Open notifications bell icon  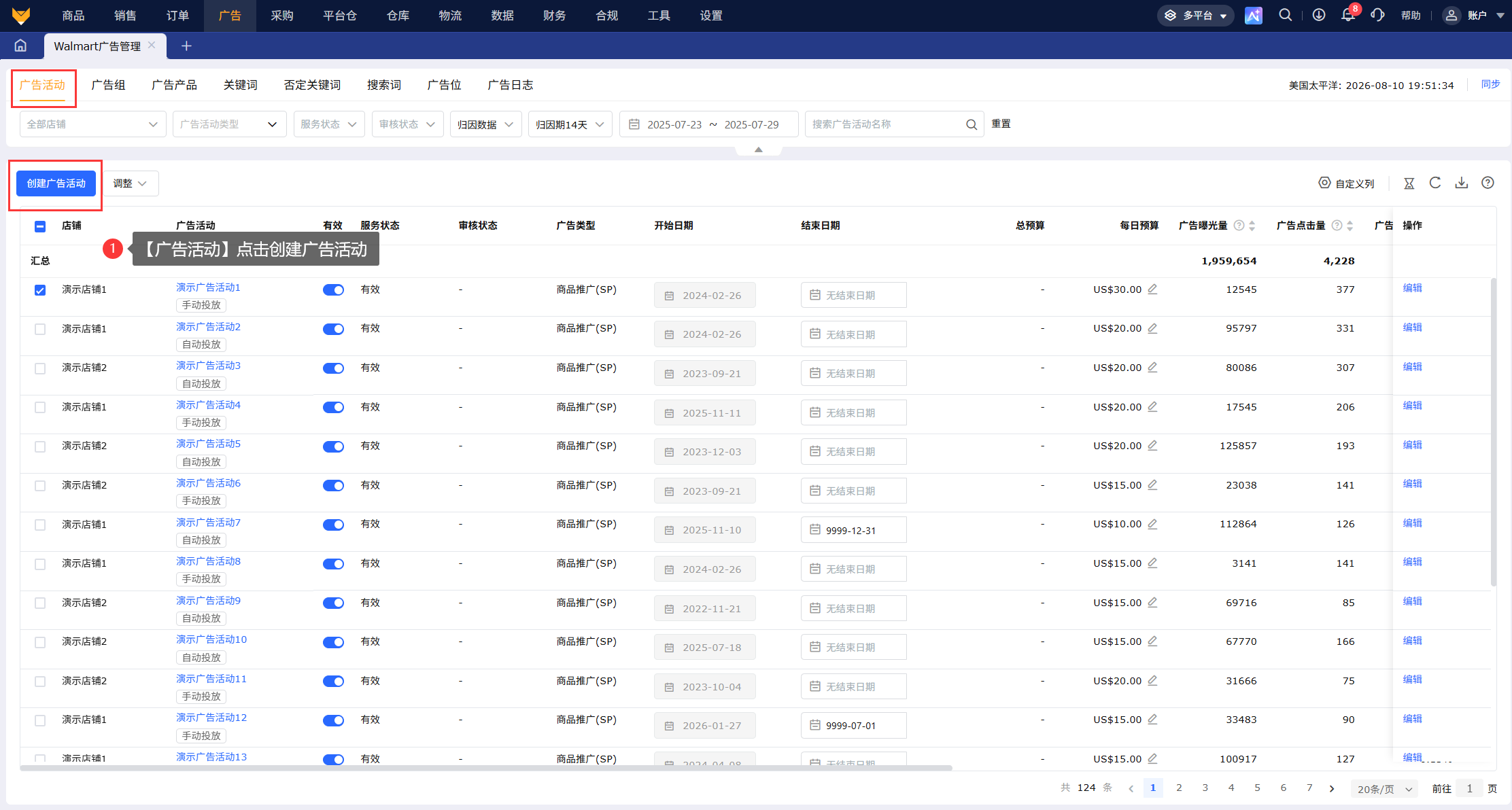tap(1347, 15)
